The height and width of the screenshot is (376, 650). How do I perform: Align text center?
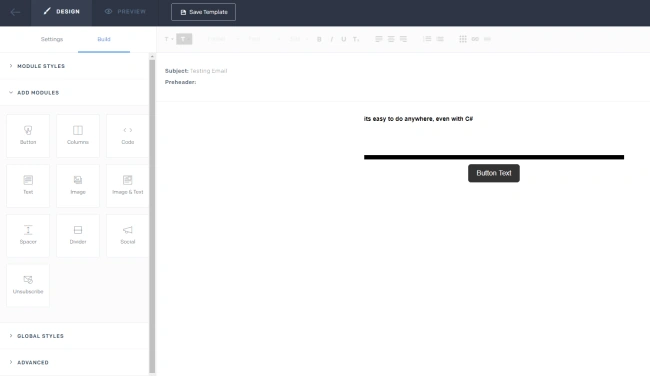(x=391, y=39)
